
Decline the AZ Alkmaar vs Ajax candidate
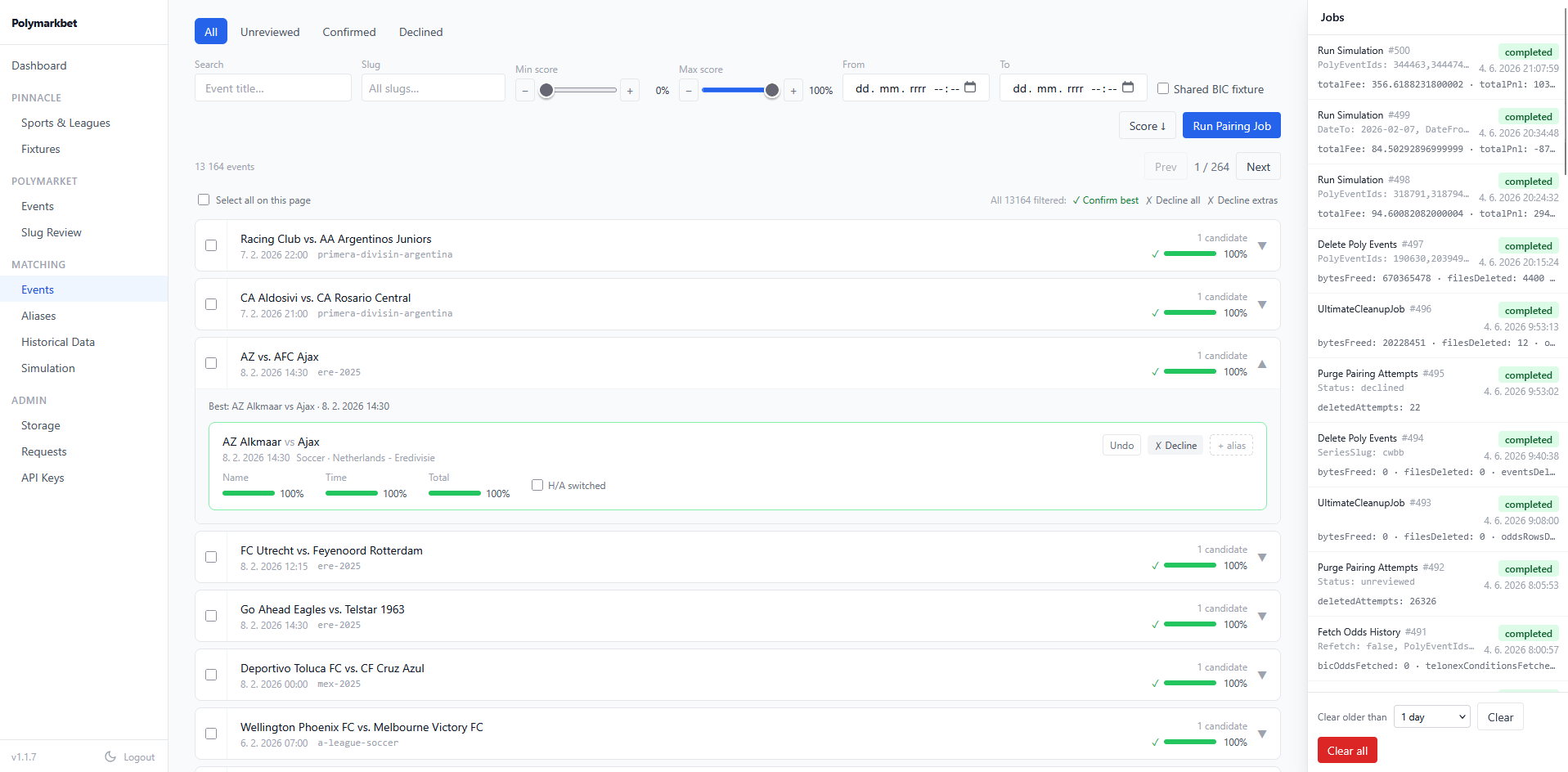point(1175,446)
